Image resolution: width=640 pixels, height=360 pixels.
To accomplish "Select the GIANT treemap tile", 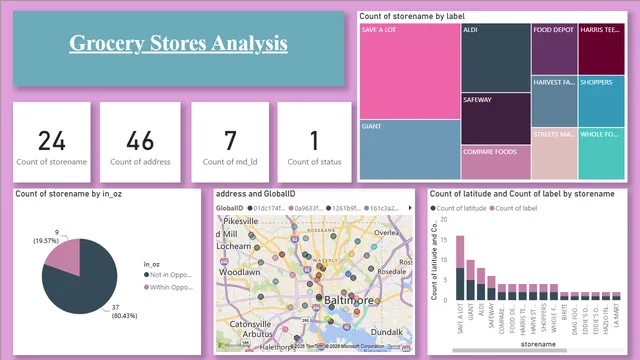I will 410,149.
